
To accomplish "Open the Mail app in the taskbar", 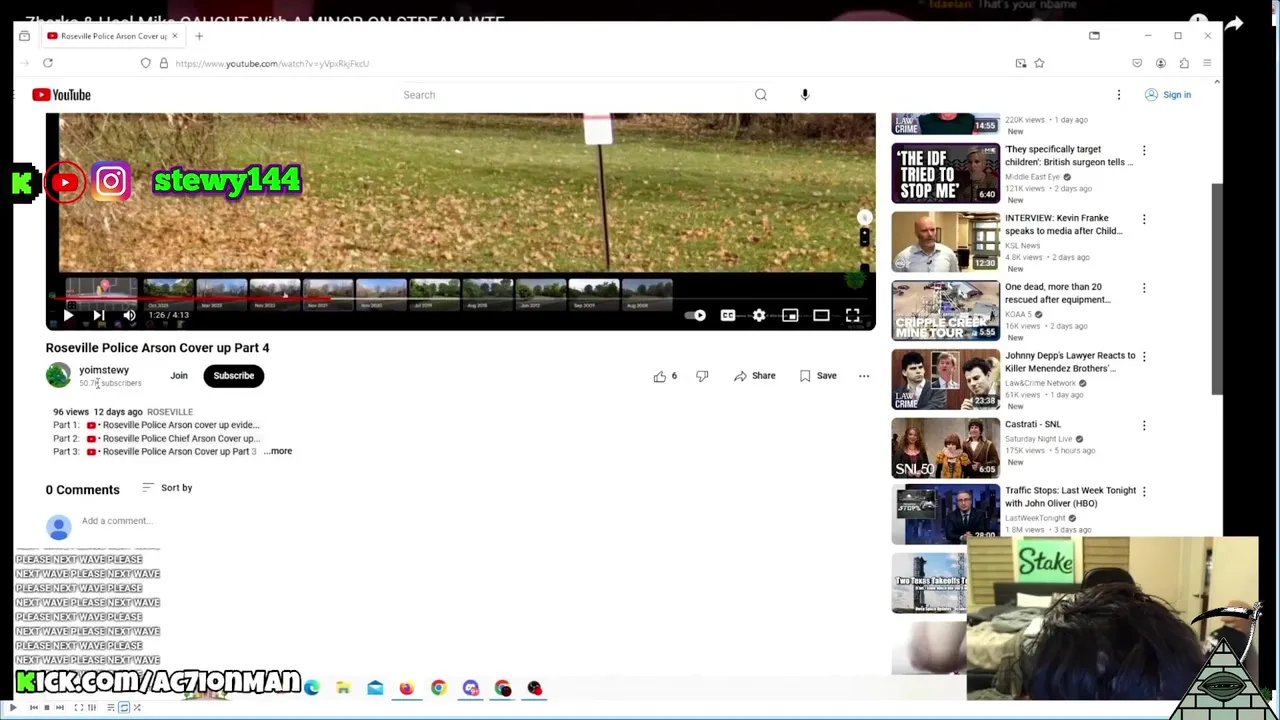I will (375, 688).
